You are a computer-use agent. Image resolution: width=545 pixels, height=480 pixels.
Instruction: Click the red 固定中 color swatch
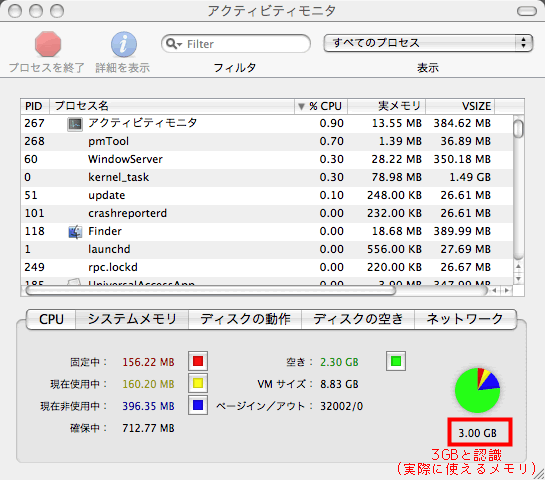point(198,361)
